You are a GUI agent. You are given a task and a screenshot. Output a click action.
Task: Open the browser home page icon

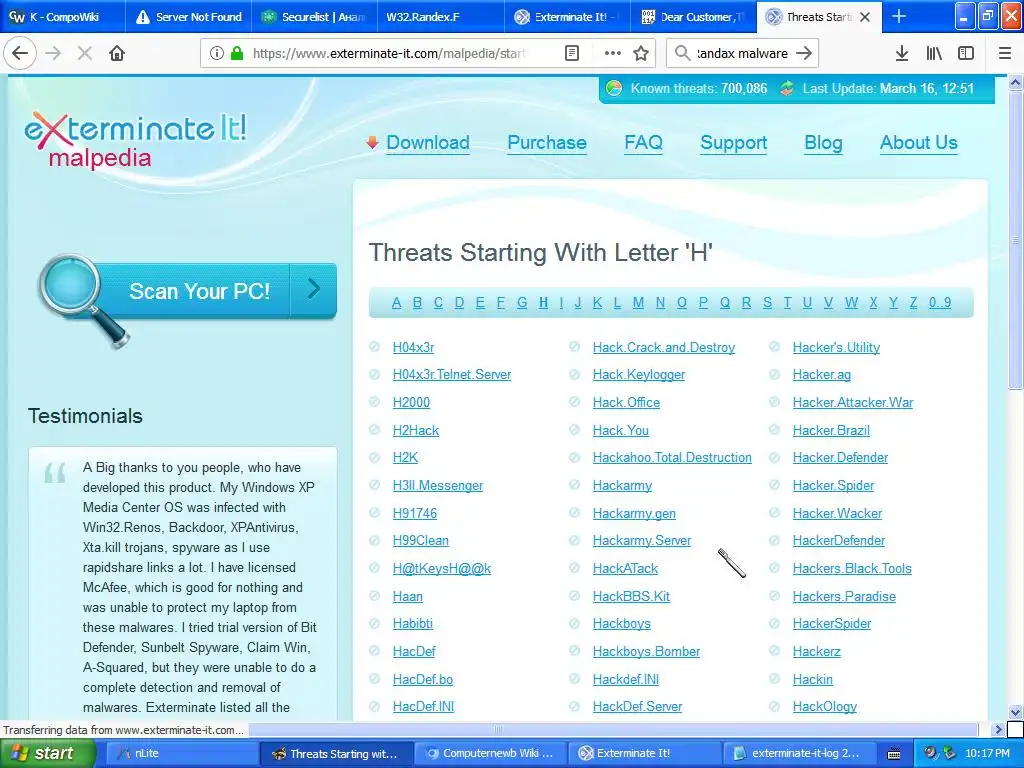click(x=117, y=54)
